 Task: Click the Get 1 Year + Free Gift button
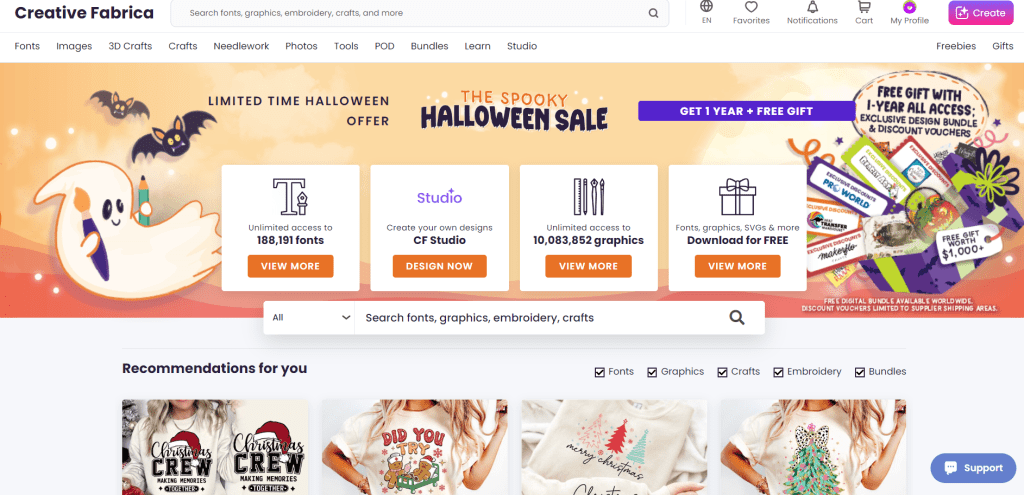point(746,111)
